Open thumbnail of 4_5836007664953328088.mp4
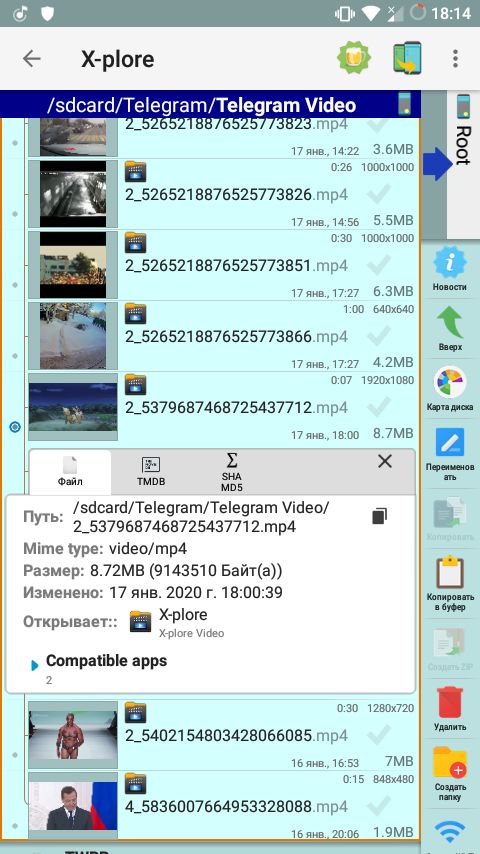Viewport: 480px width, 854px height. [x=73, y=806]
